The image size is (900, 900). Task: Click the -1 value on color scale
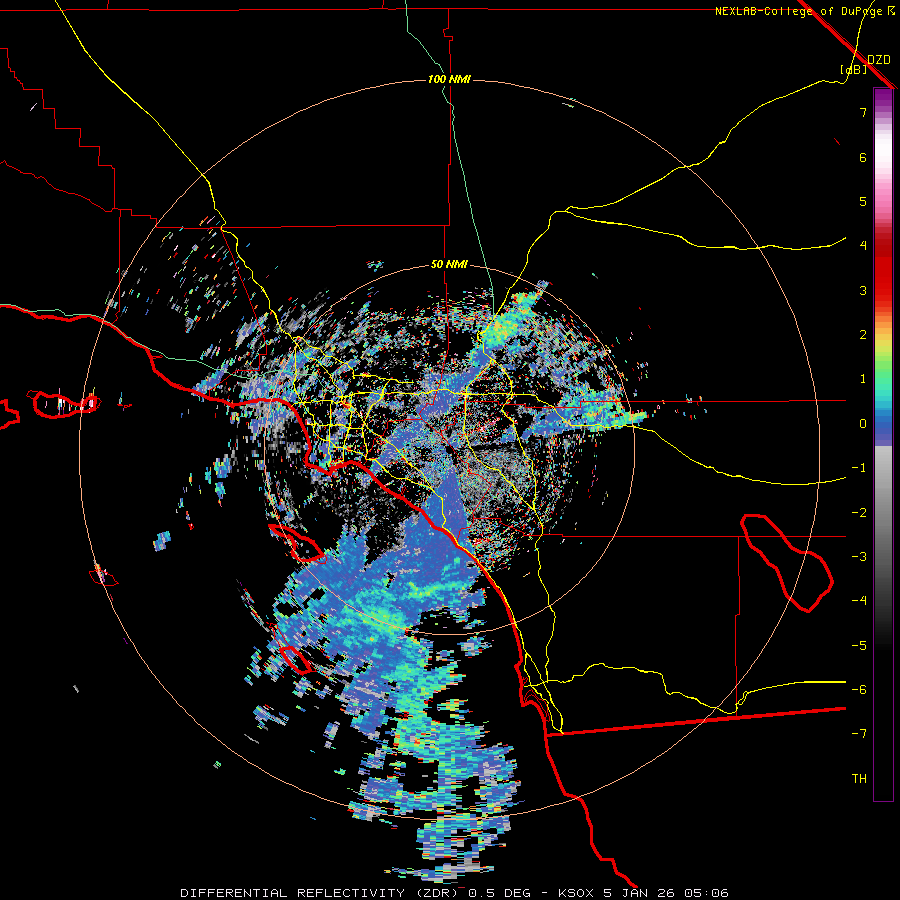(859, 468)
